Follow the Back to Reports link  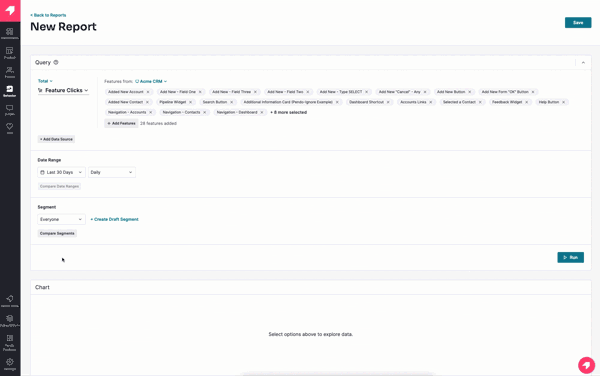coord(48,15)
